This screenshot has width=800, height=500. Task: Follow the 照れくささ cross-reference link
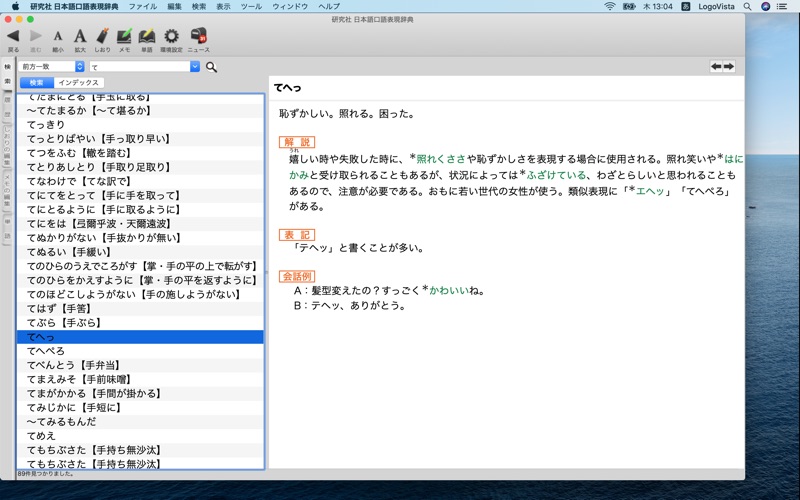441,159
